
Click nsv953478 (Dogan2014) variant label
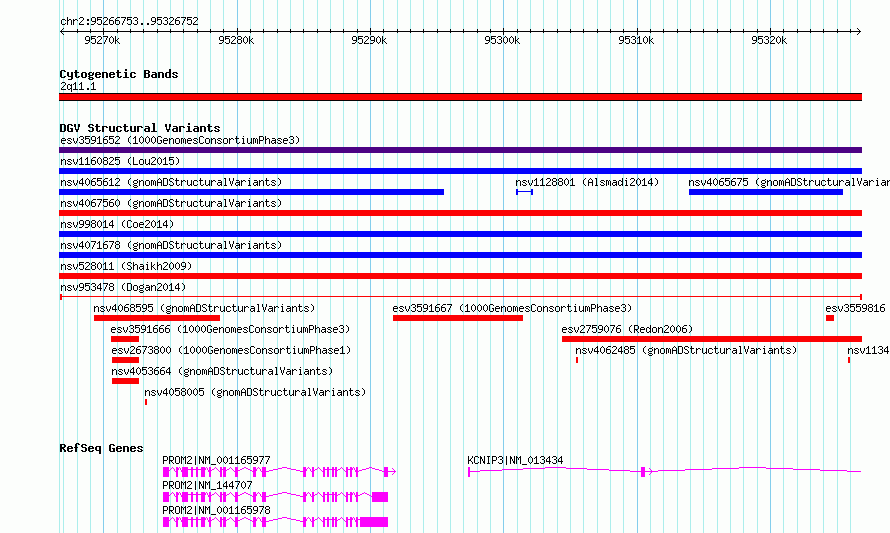[123, 287]
